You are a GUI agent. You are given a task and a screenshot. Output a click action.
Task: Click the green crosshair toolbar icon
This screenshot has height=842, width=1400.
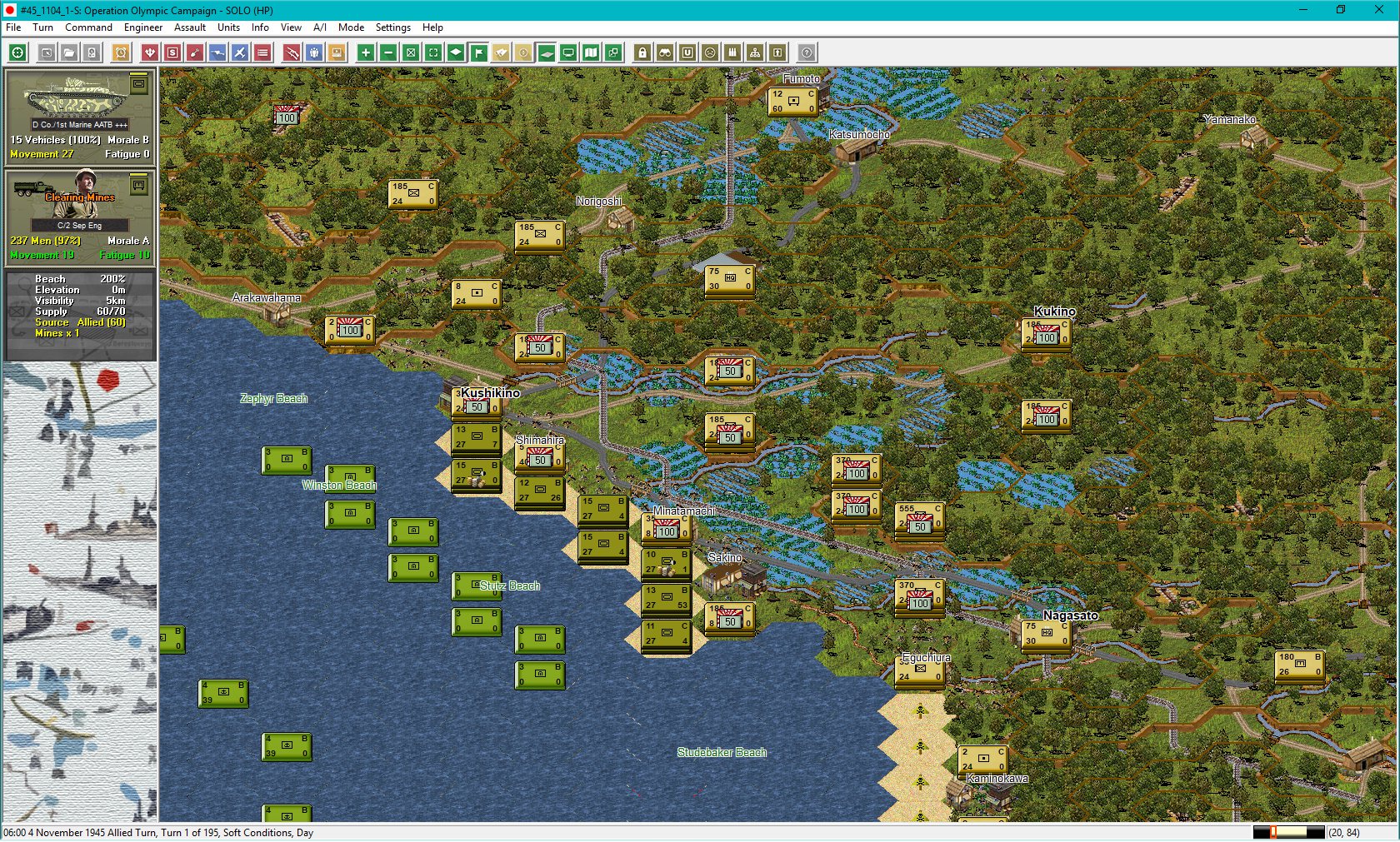click(x=17, y=52)
